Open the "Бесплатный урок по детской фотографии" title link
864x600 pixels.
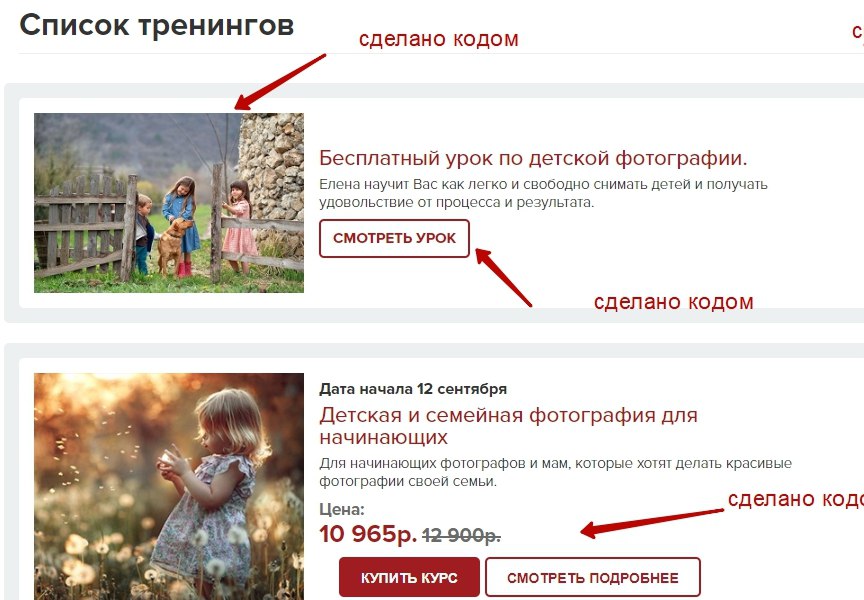click(533, 158)
